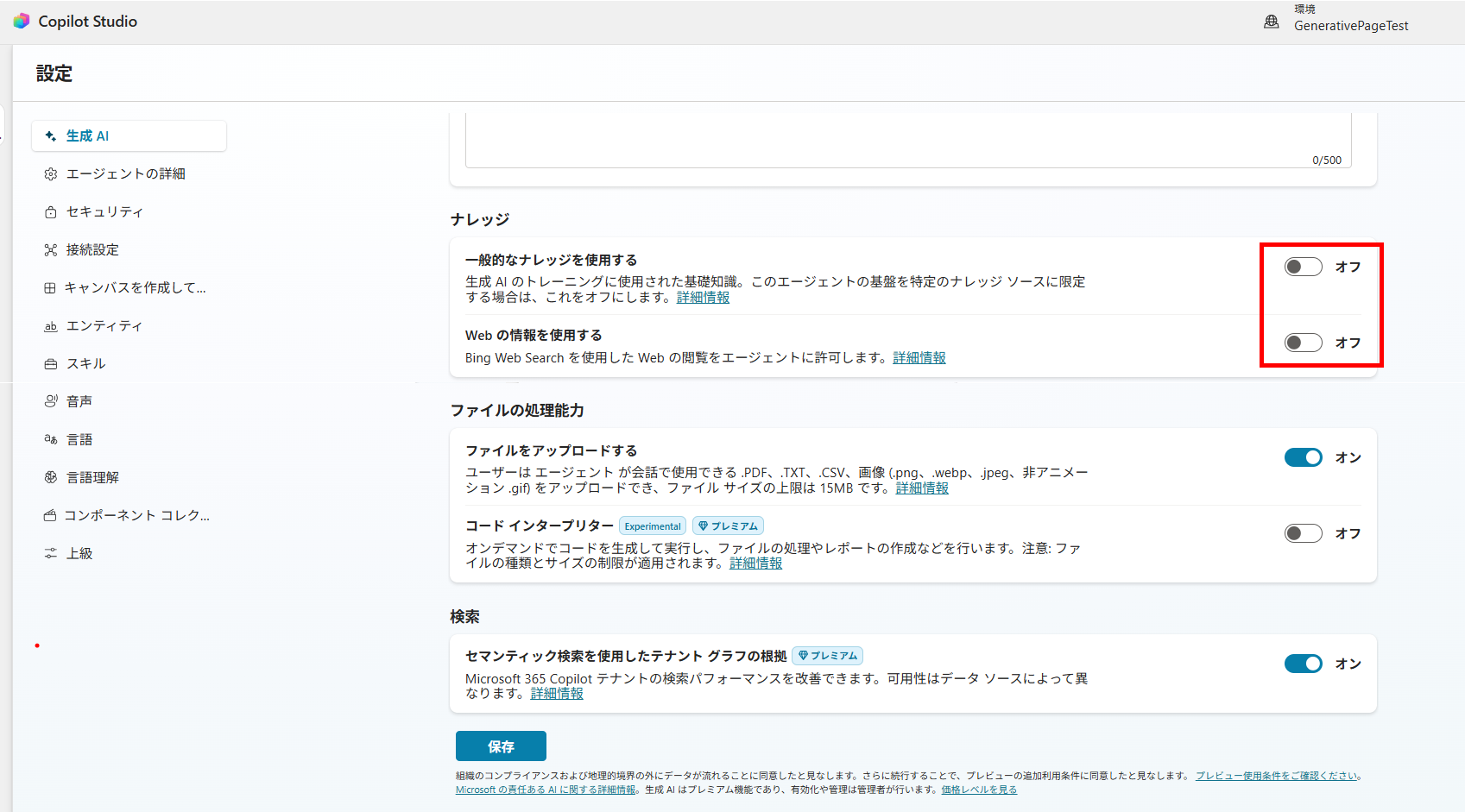Click the ナレッジ section heading
Screen dimensions: 1465x812
pyautogui.click(x=480, y=219)
